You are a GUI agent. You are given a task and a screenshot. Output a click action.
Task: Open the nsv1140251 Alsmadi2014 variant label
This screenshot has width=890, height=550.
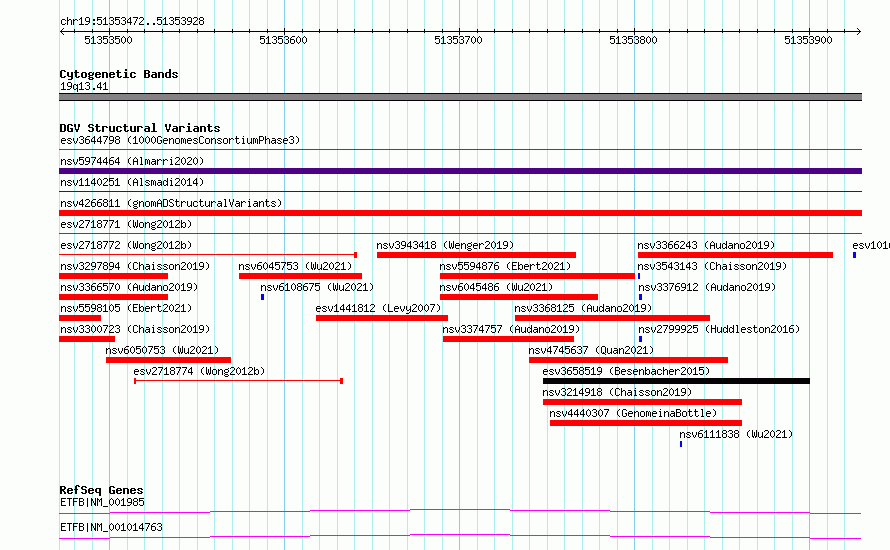point(132,182)
